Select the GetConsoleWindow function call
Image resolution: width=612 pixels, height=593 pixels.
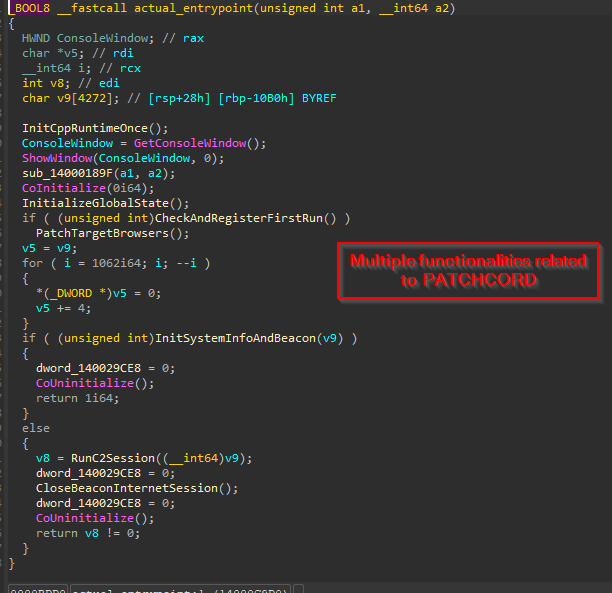pos(190,143)
